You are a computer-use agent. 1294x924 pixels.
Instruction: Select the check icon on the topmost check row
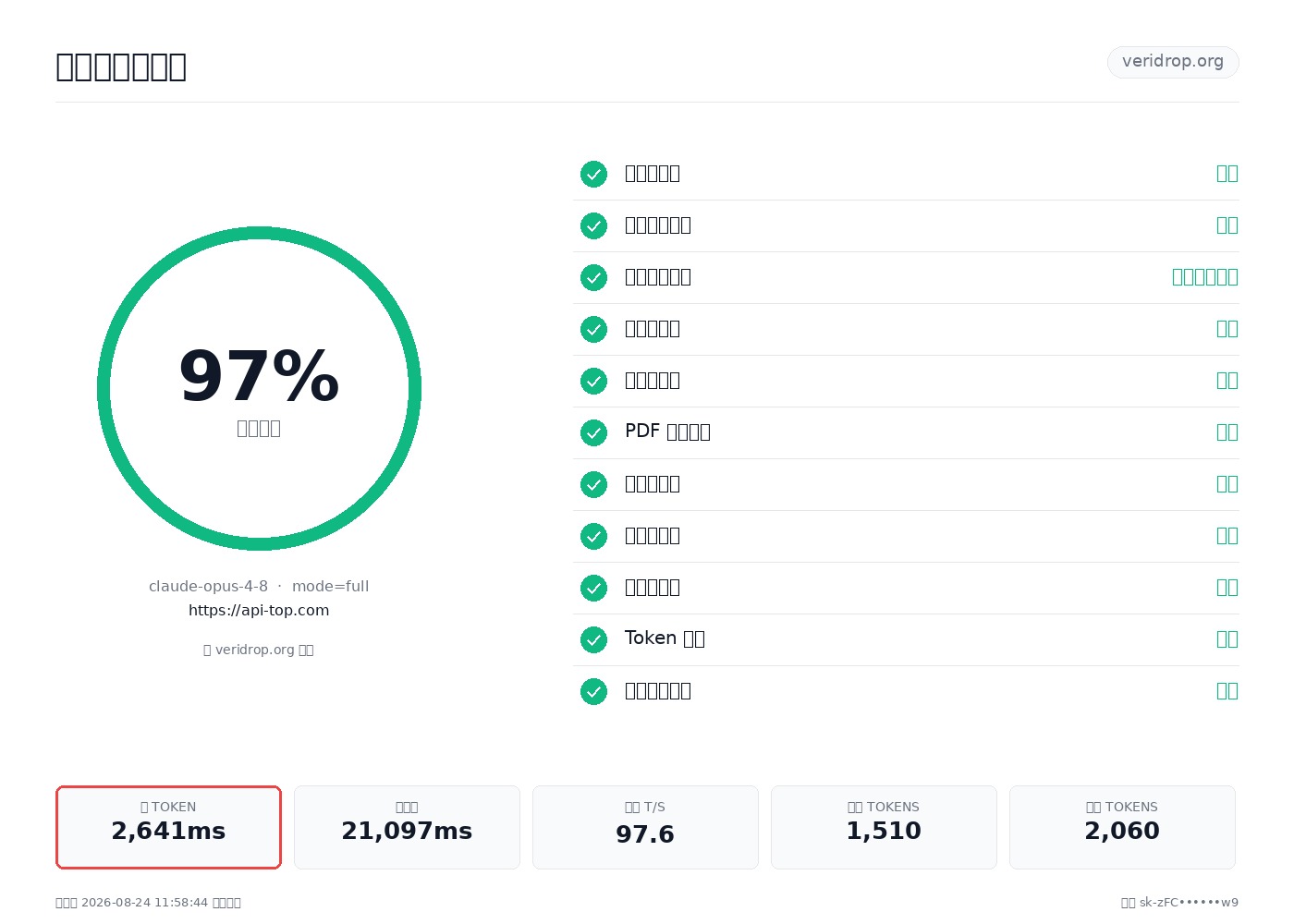click(x=593, y=174)
